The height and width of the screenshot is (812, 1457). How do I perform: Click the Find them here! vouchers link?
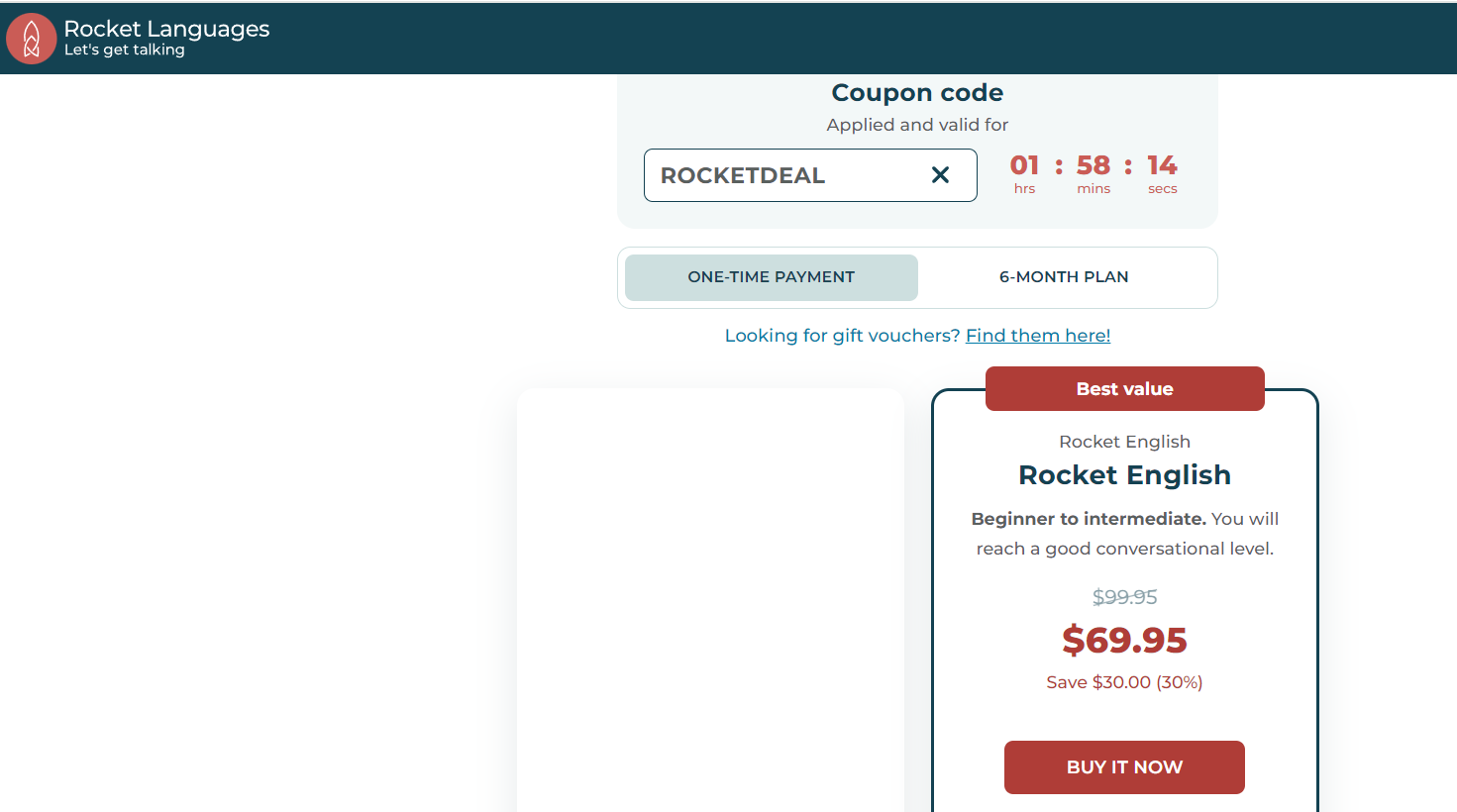point(1037,335)
